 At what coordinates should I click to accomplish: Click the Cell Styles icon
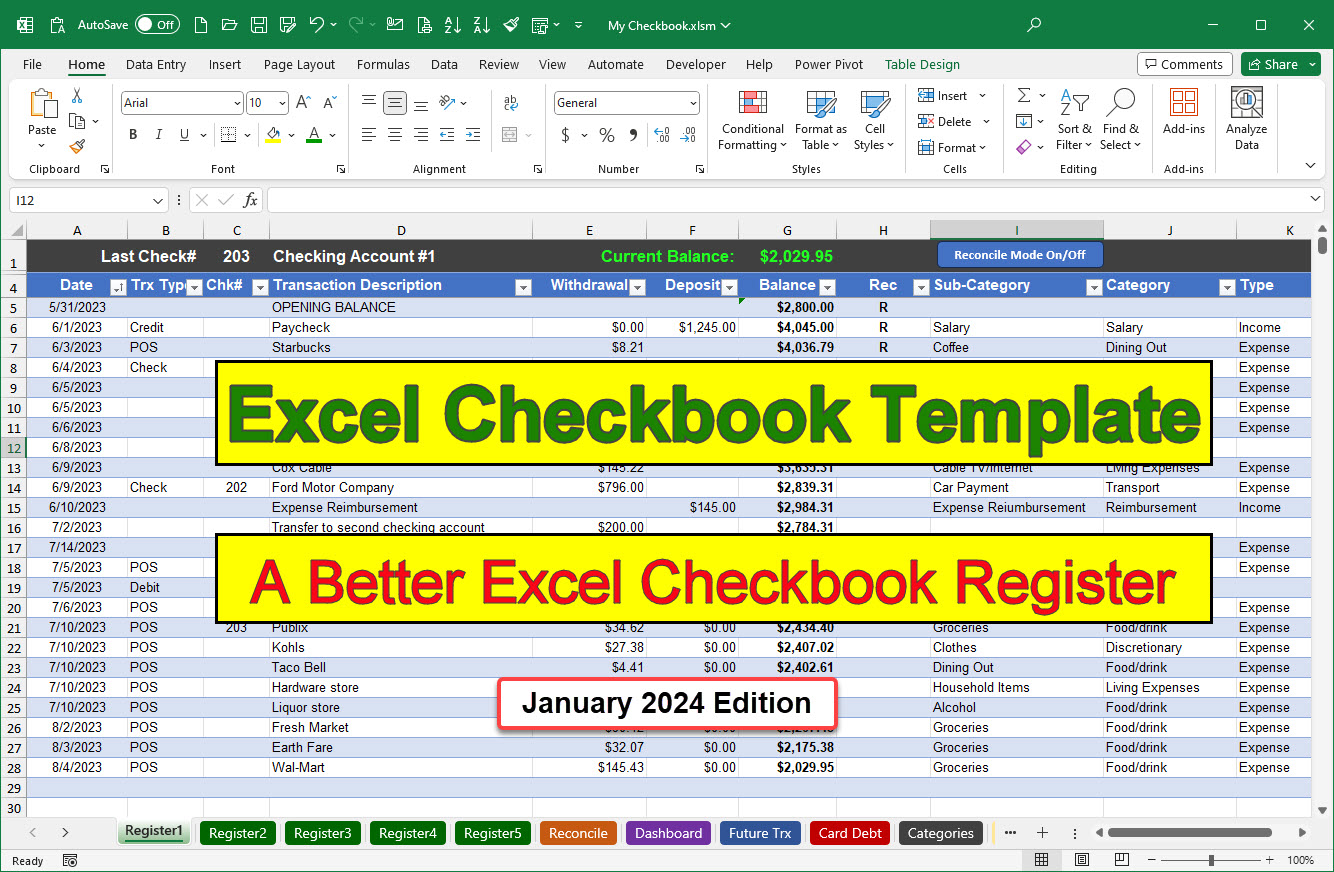pos(874,120)
